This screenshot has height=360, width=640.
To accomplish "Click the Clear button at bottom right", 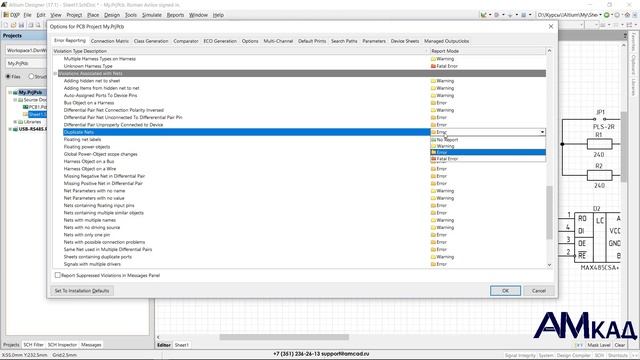I will 620,345.
